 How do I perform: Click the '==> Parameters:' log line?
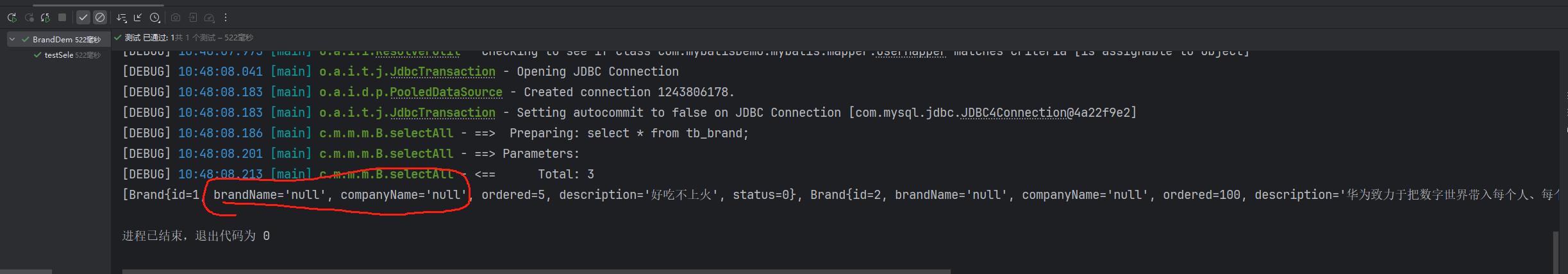click(x=351, y=153)
